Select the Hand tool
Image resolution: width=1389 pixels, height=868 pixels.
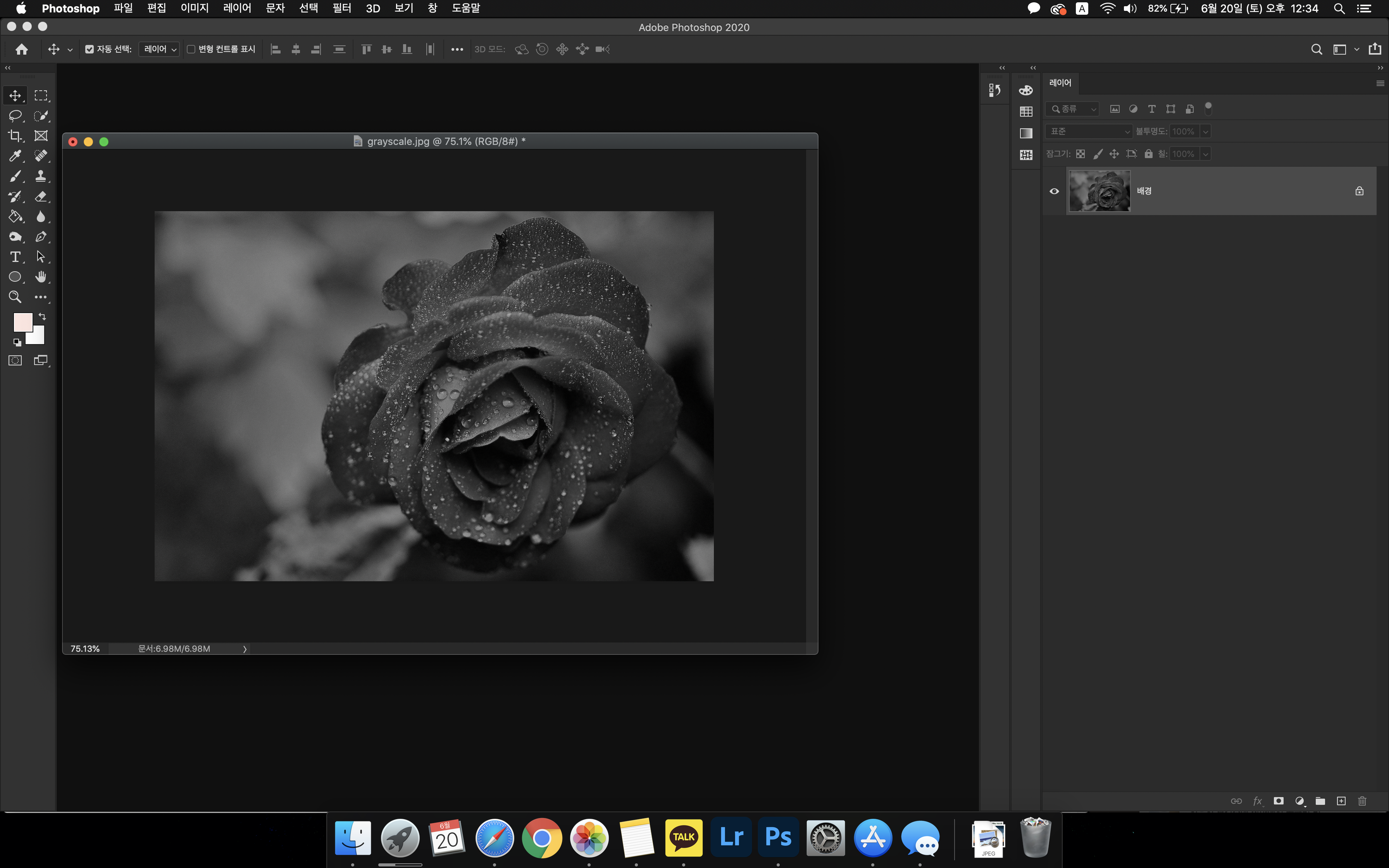click(x=41, y=277)
